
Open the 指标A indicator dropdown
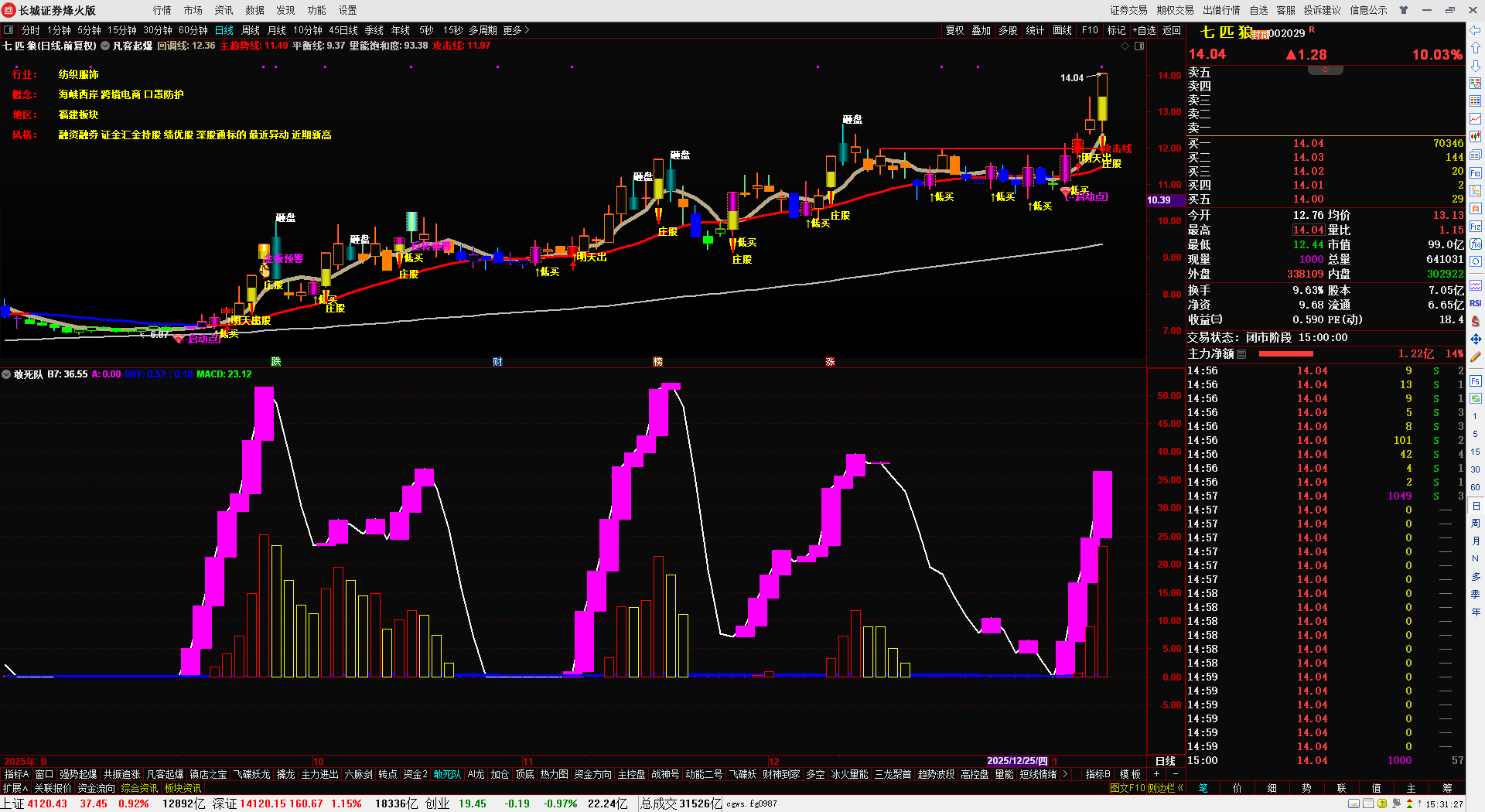(16, 774)
